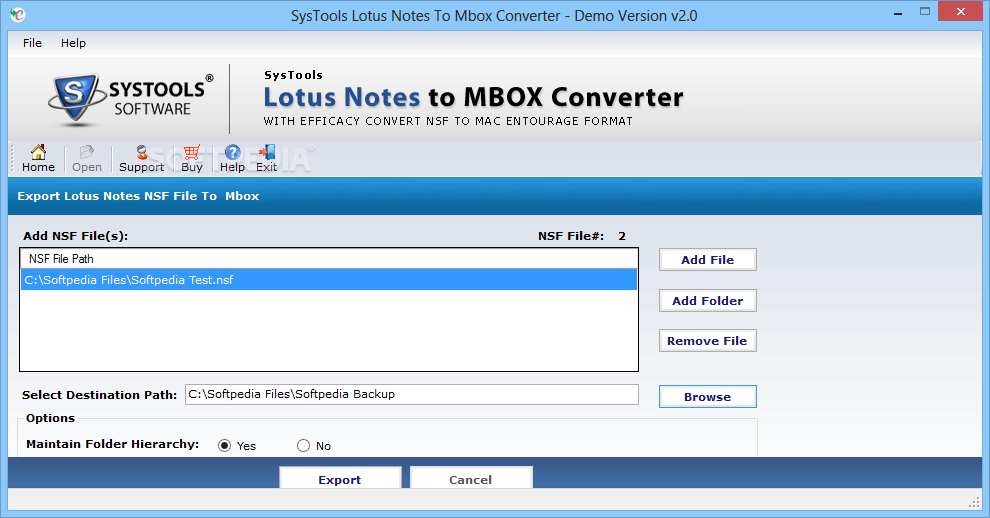Open the Support toolbar icon
This screenshot has width=990, height=518.
tap(141, 158)
